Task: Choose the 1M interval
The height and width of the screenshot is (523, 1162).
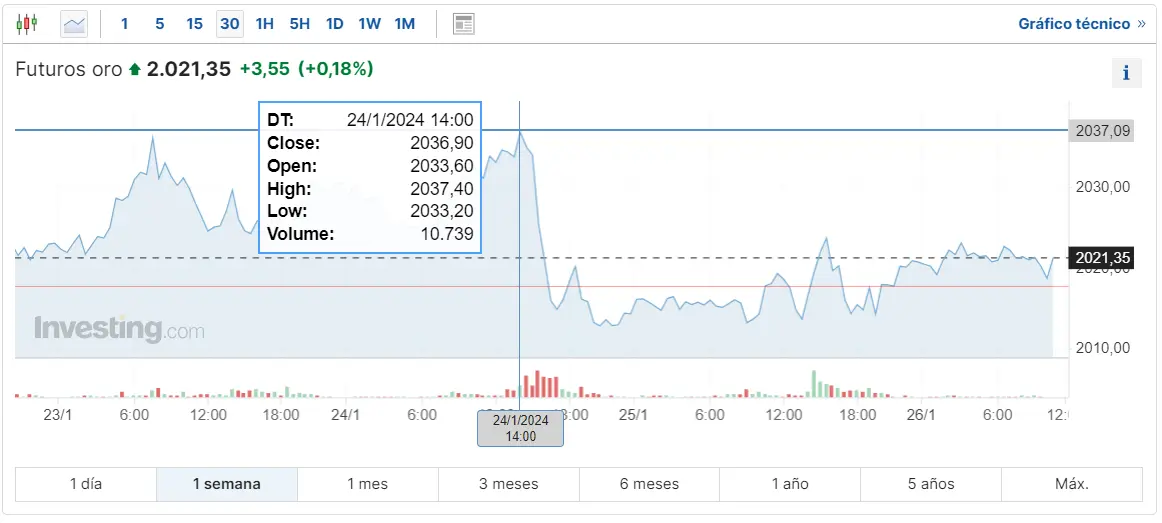Action: point(404,23)
